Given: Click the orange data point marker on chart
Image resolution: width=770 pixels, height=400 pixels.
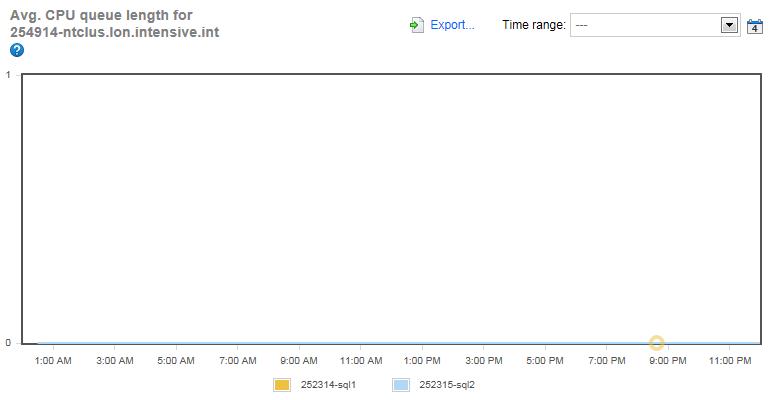Looking at the screenshot, I should pos(657,343).
